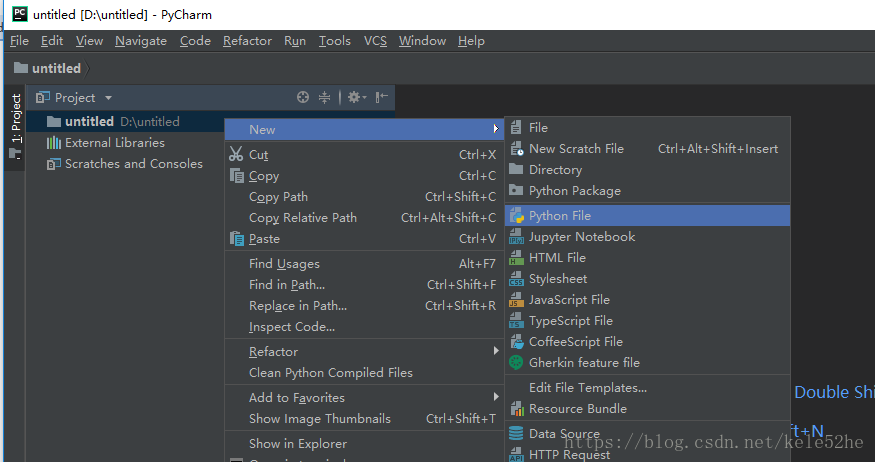Open the File menu
875x462 pixels.
[20, 41]
